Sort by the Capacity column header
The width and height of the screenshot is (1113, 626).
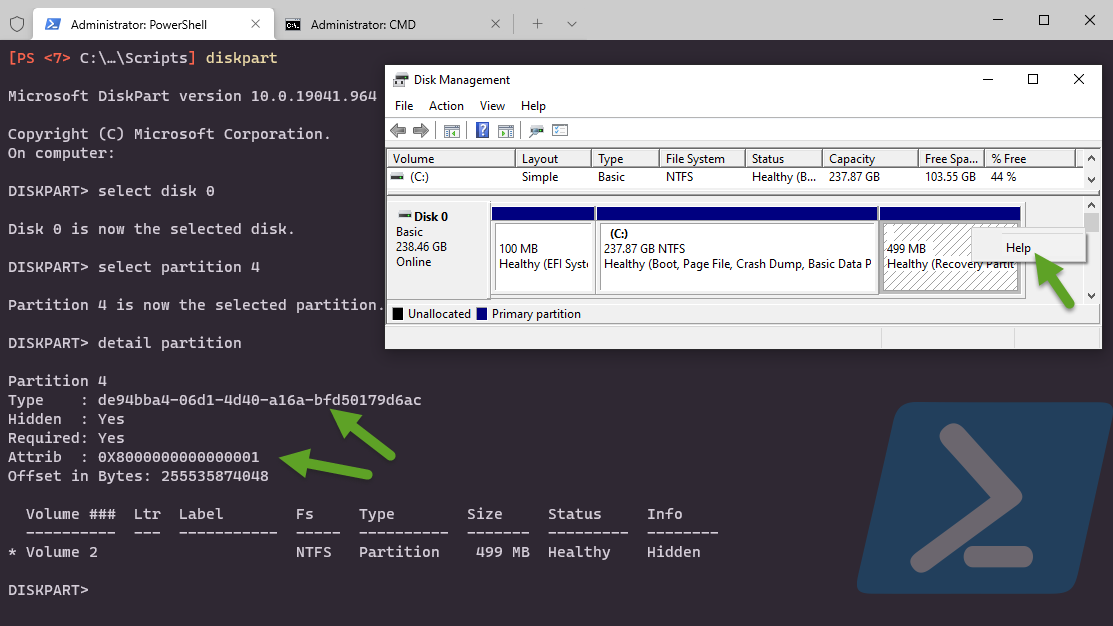click(x=870, y=158)
